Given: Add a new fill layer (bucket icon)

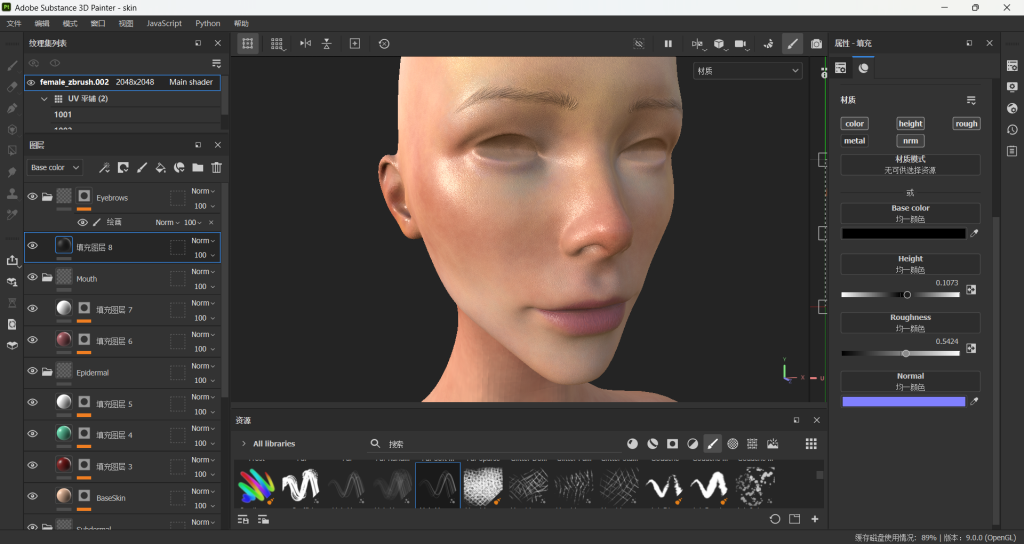Looking at the screenshot, I should (160, 168).
